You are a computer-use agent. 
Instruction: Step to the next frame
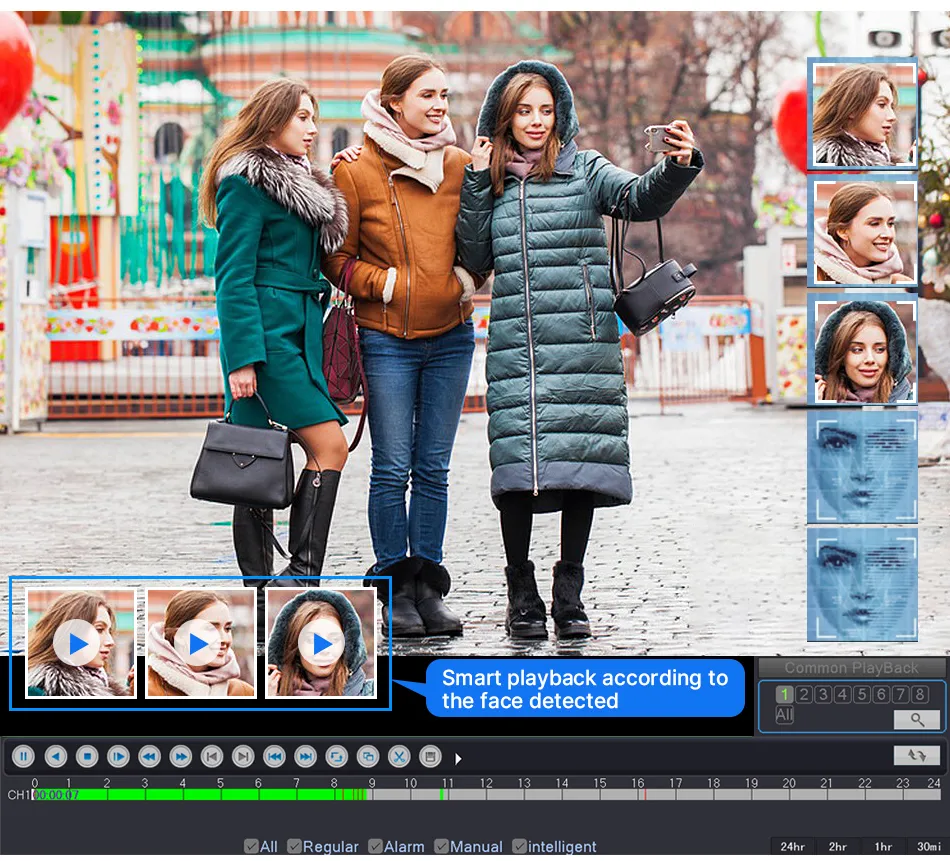click(243, 756)
